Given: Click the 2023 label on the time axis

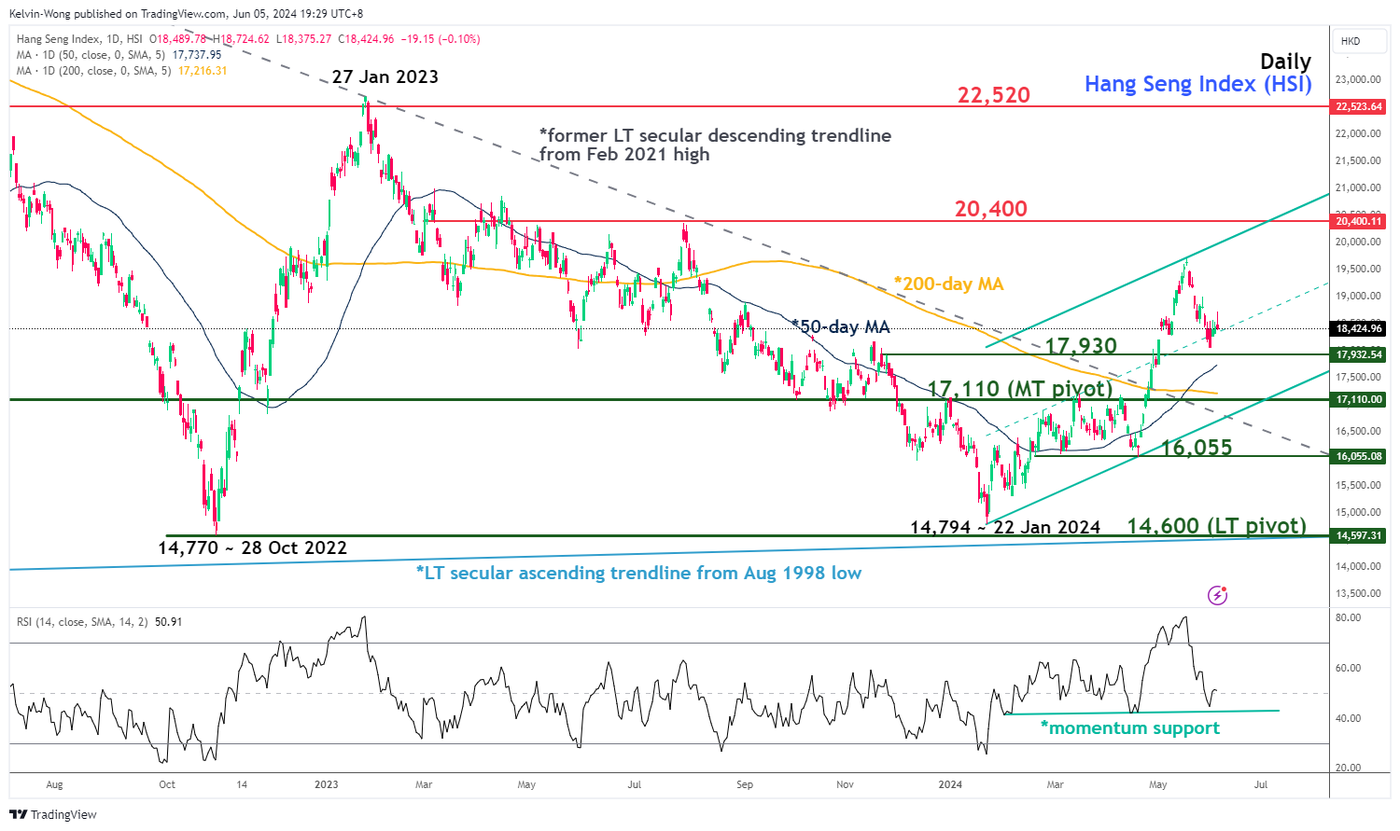Looking at the screenshot, I should (x=328, y=786).
